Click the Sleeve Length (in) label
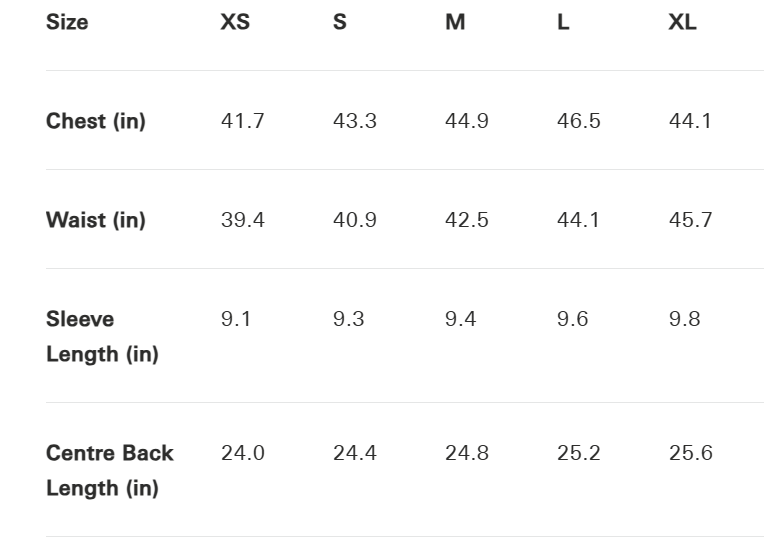Image resolution: width=773 pixels, height=542 pixels. point(102,336)
